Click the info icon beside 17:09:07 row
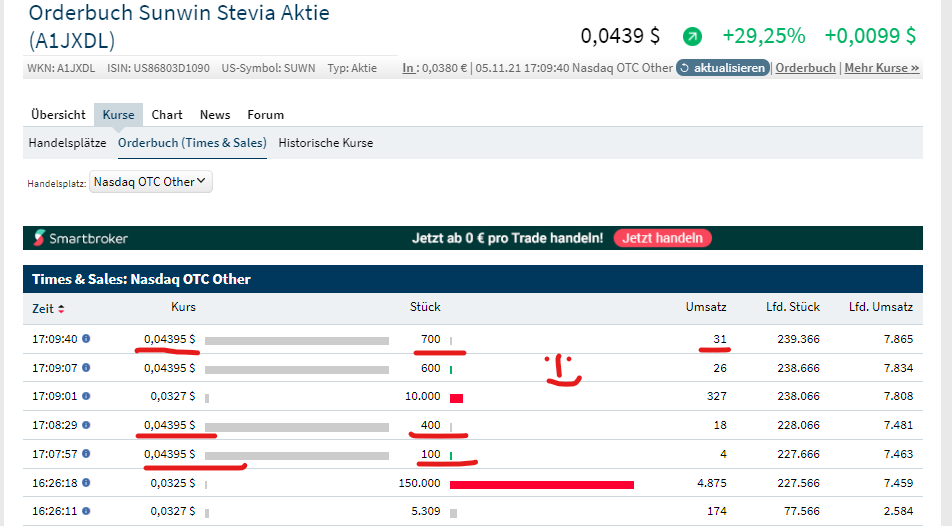This screenshot has height=526, width=952. pos(86,368)
